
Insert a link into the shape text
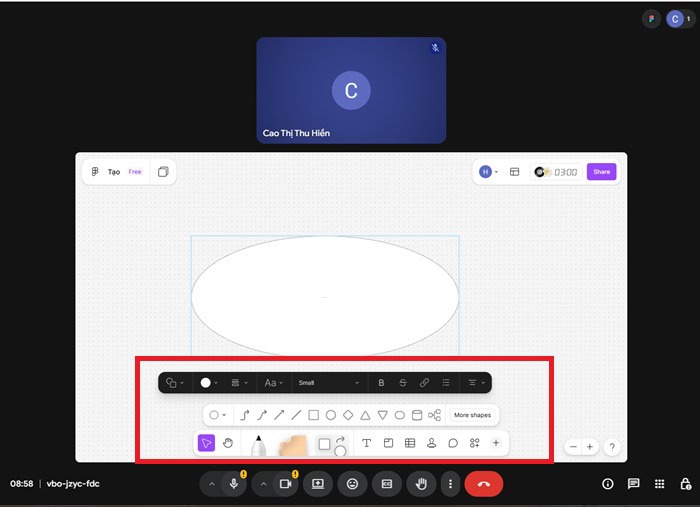[424, 382]
